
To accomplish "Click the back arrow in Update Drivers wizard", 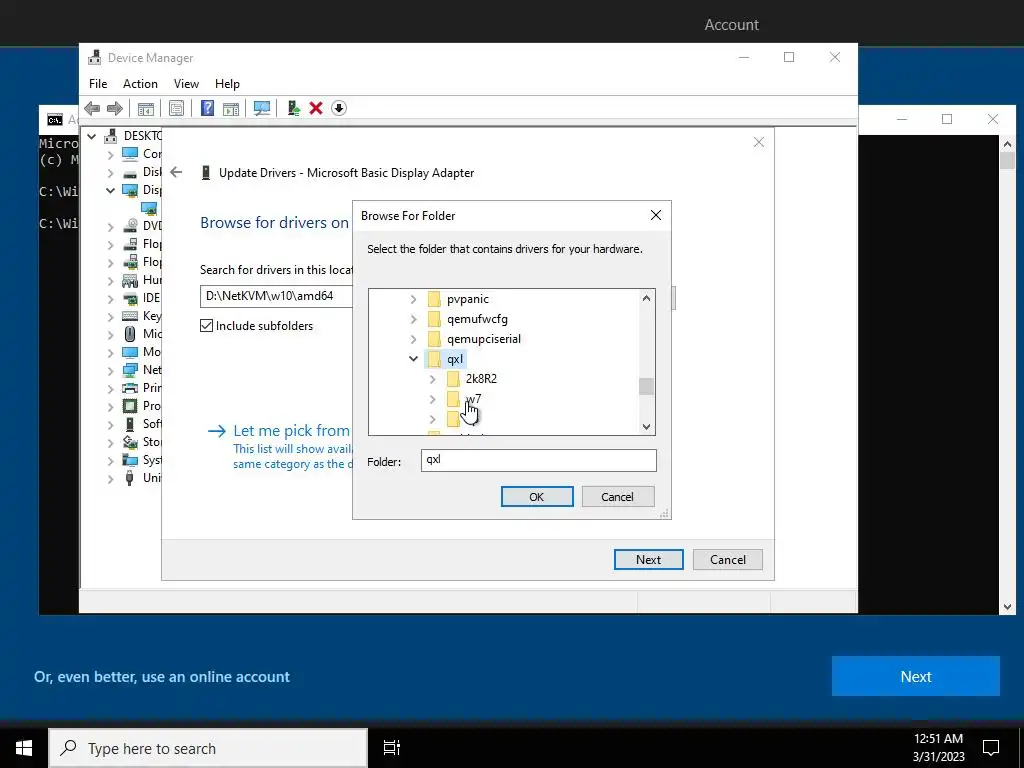I will [176, 172].
